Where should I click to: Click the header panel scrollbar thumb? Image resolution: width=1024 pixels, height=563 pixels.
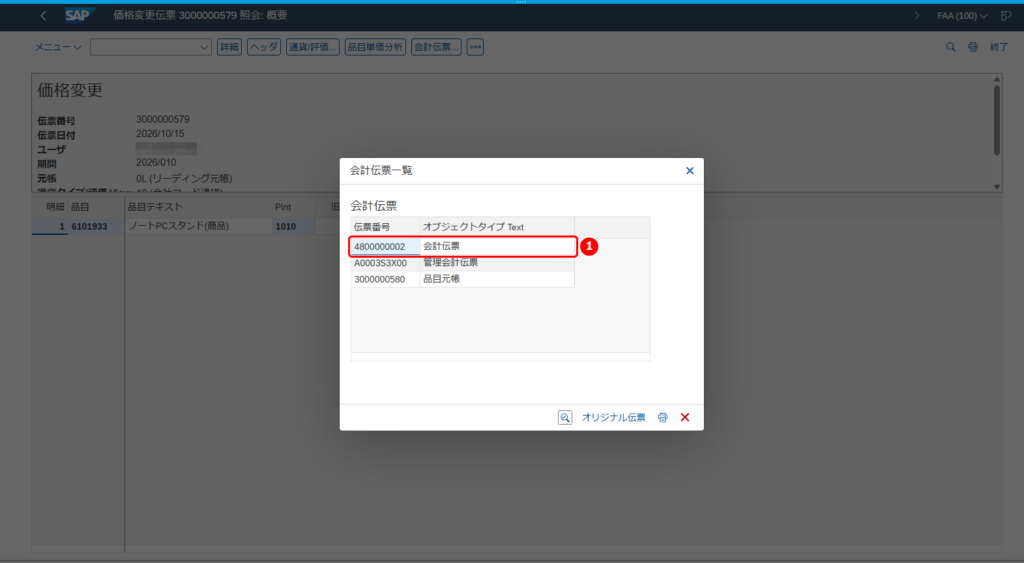(997, 120)
